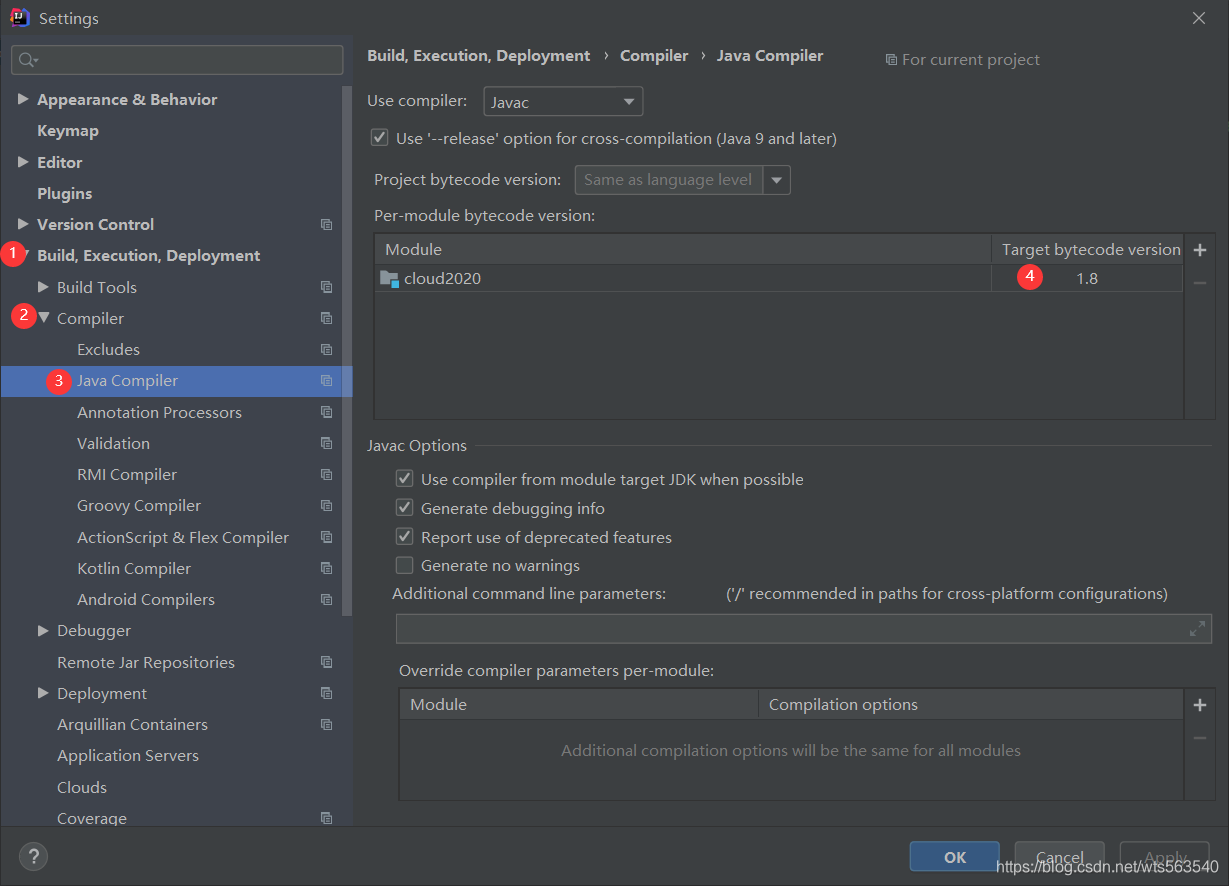Open the help question mark button
1229x886 pixels.
[33, 856]
